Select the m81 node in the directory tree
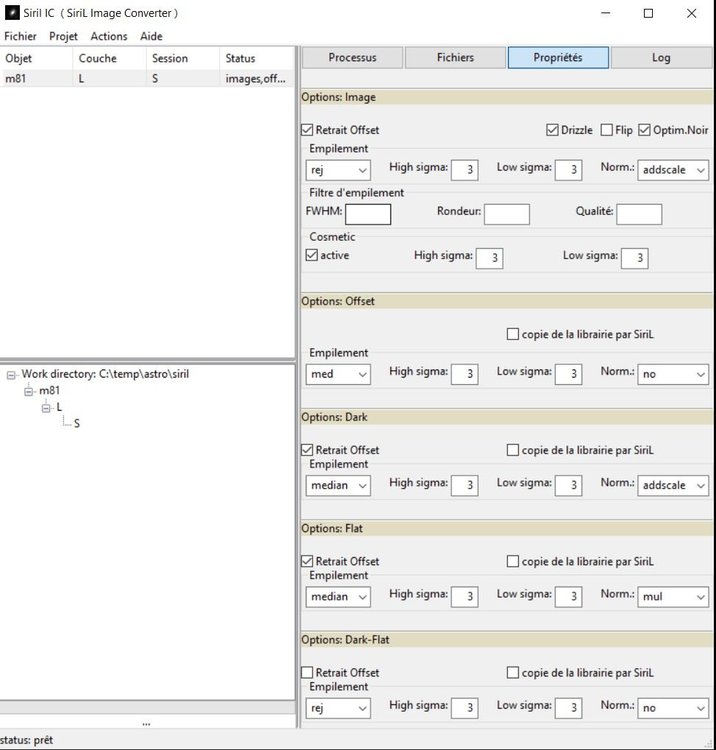Viewport: 716px width, 750px height. pos(49,391)
